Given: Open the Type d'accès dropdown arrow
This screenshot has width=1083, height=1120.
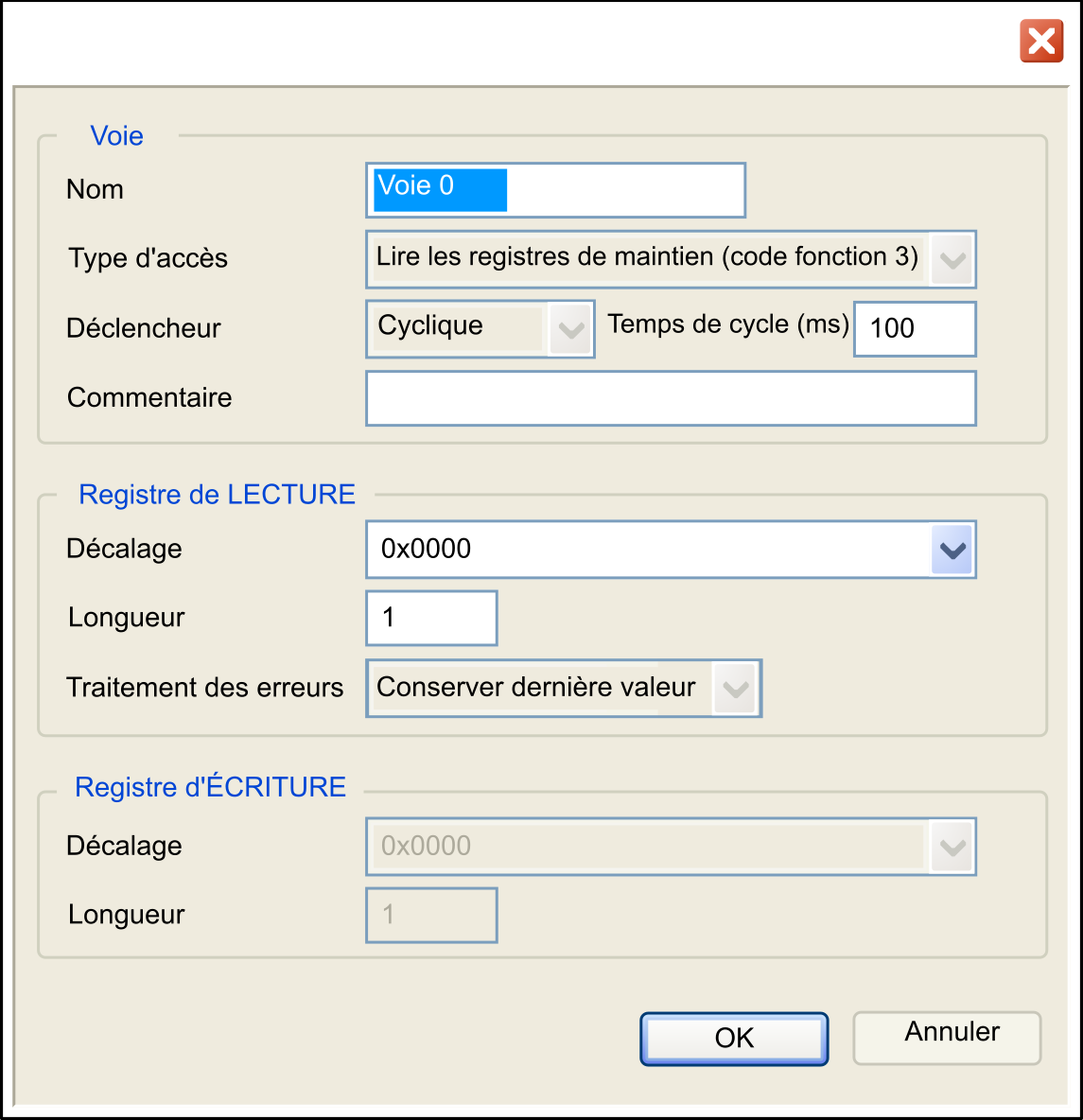Looking at the screenshot, I should [x=952, y=259].
